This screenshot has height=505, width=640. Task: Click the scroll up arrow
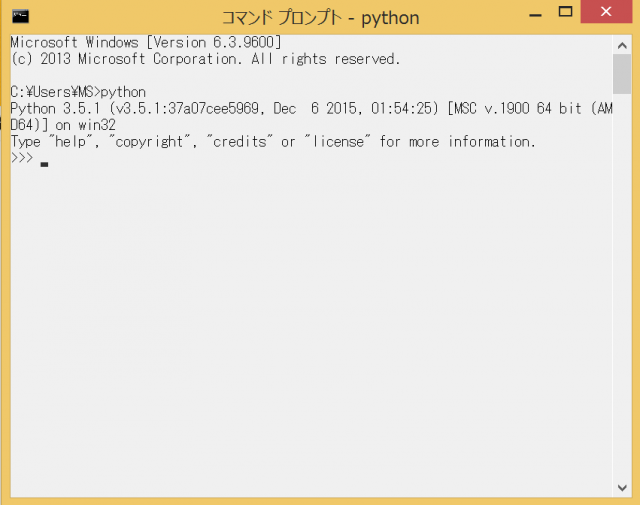pos(621,43)
